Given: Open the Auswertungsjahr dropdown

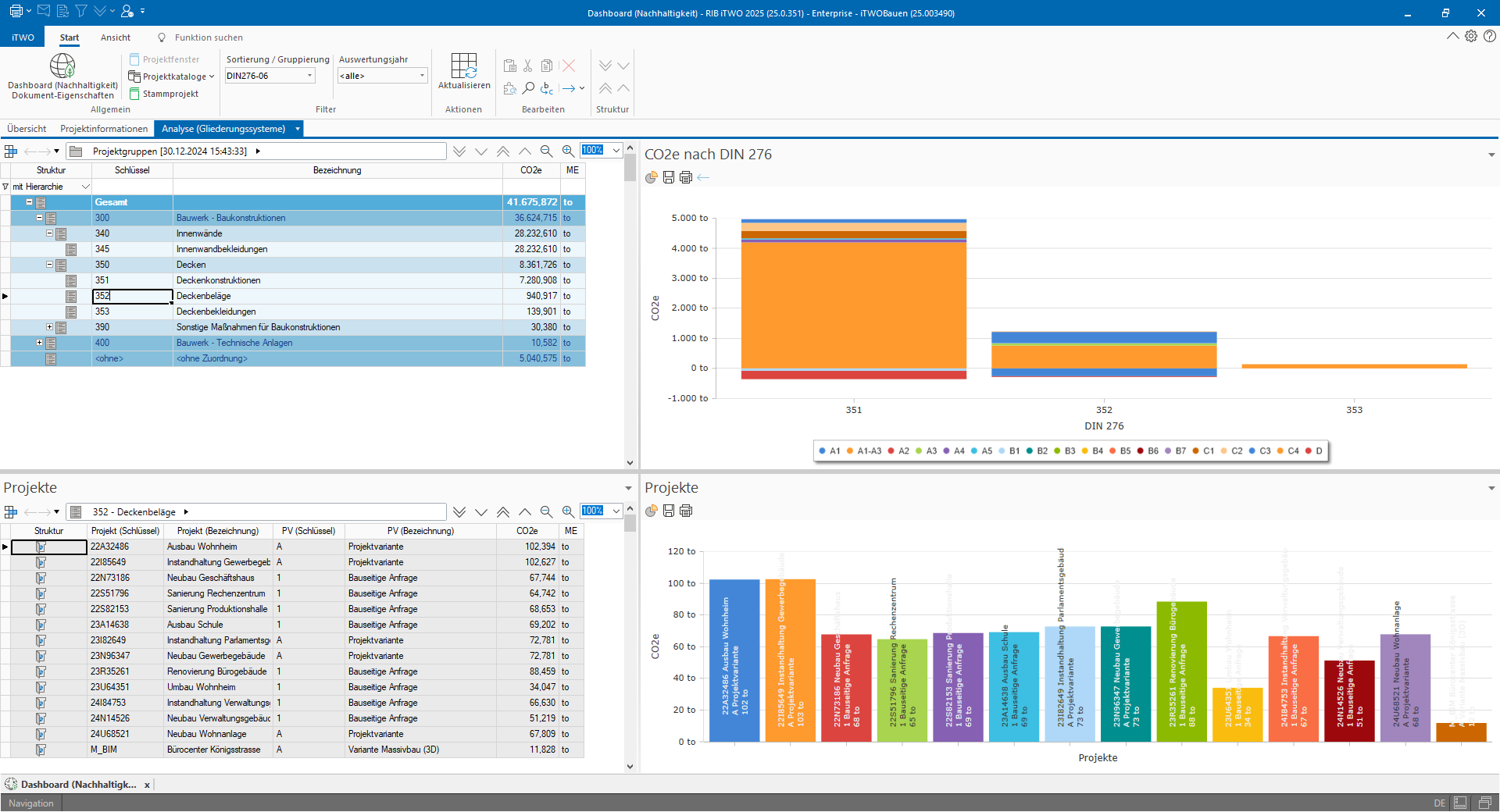Looking at the screenshot, I should [422, 76].
